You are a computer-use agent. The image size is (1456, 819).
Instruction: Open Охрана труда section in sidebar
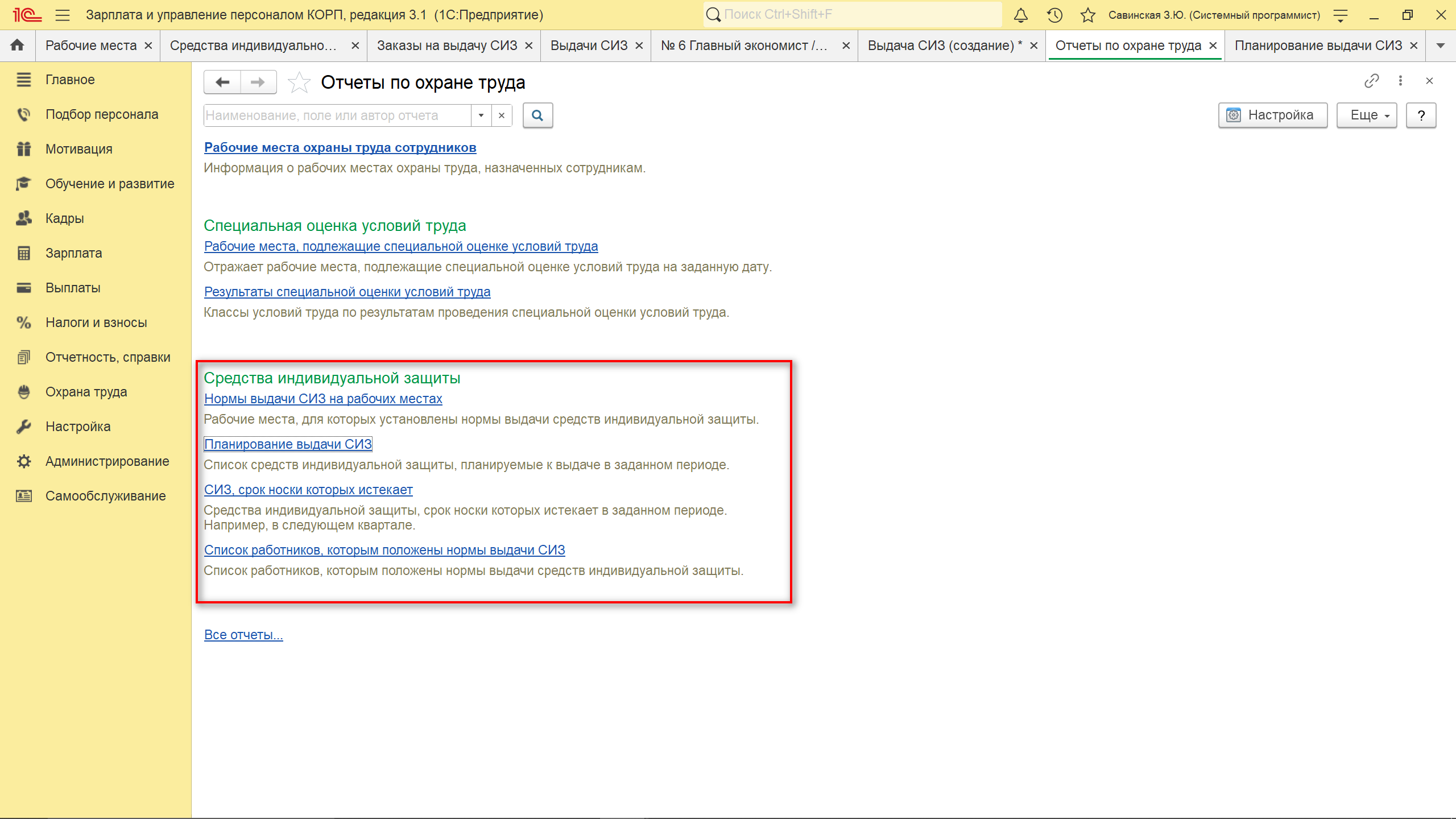[x=86, y=392]
